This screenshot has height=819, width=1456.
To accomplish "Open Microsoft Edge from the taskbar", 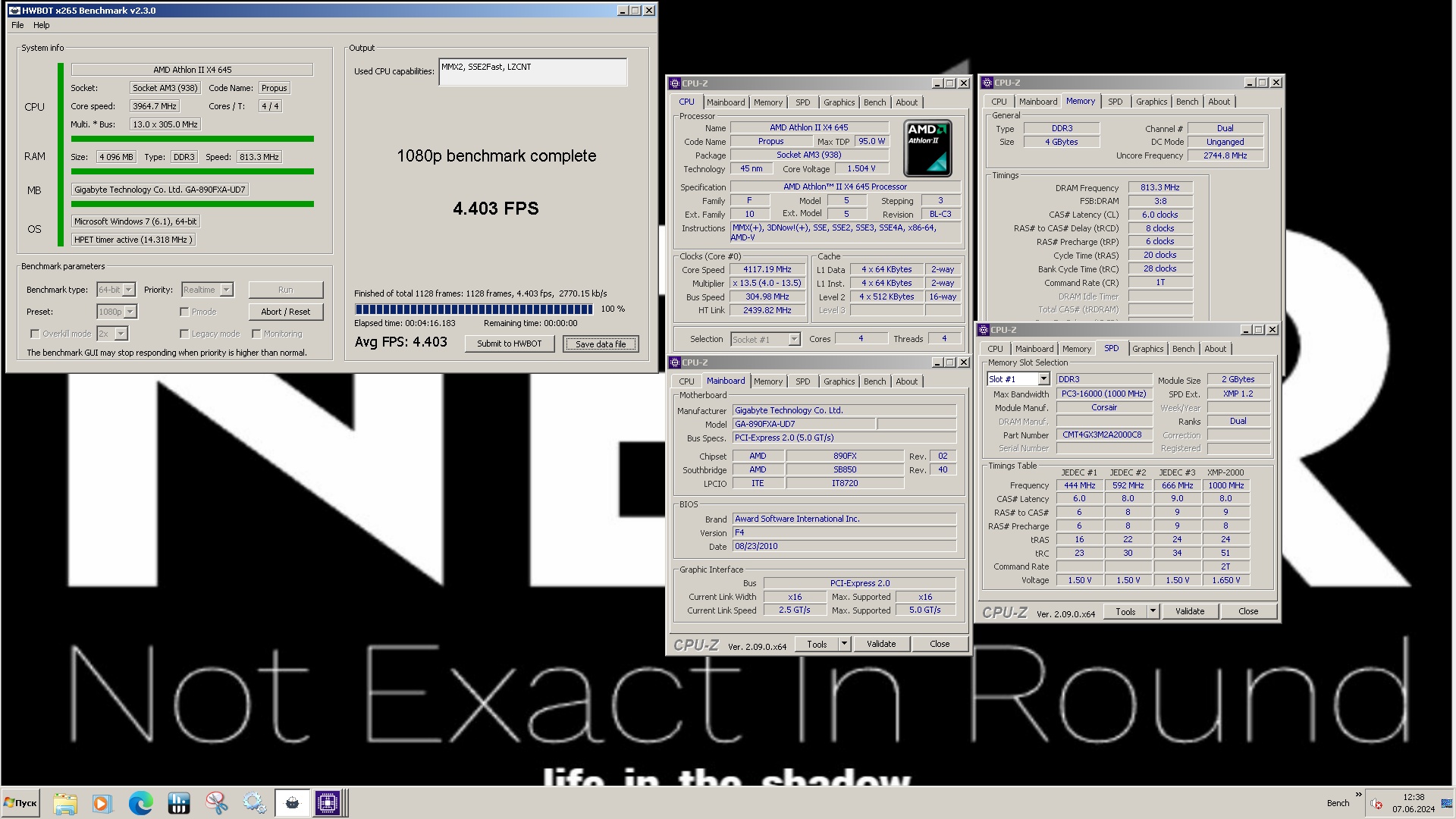I will point(140,803).
